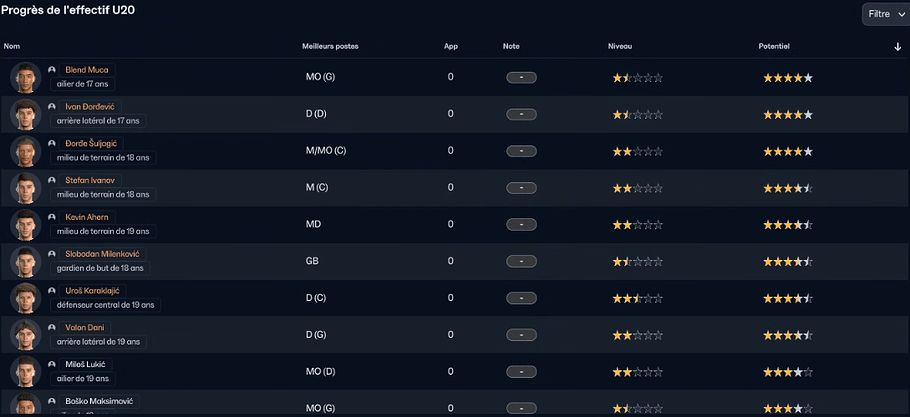910x417 pixels.
Task: Click Slobodan Milenković's face portrait
Action: tap(26, 262)
